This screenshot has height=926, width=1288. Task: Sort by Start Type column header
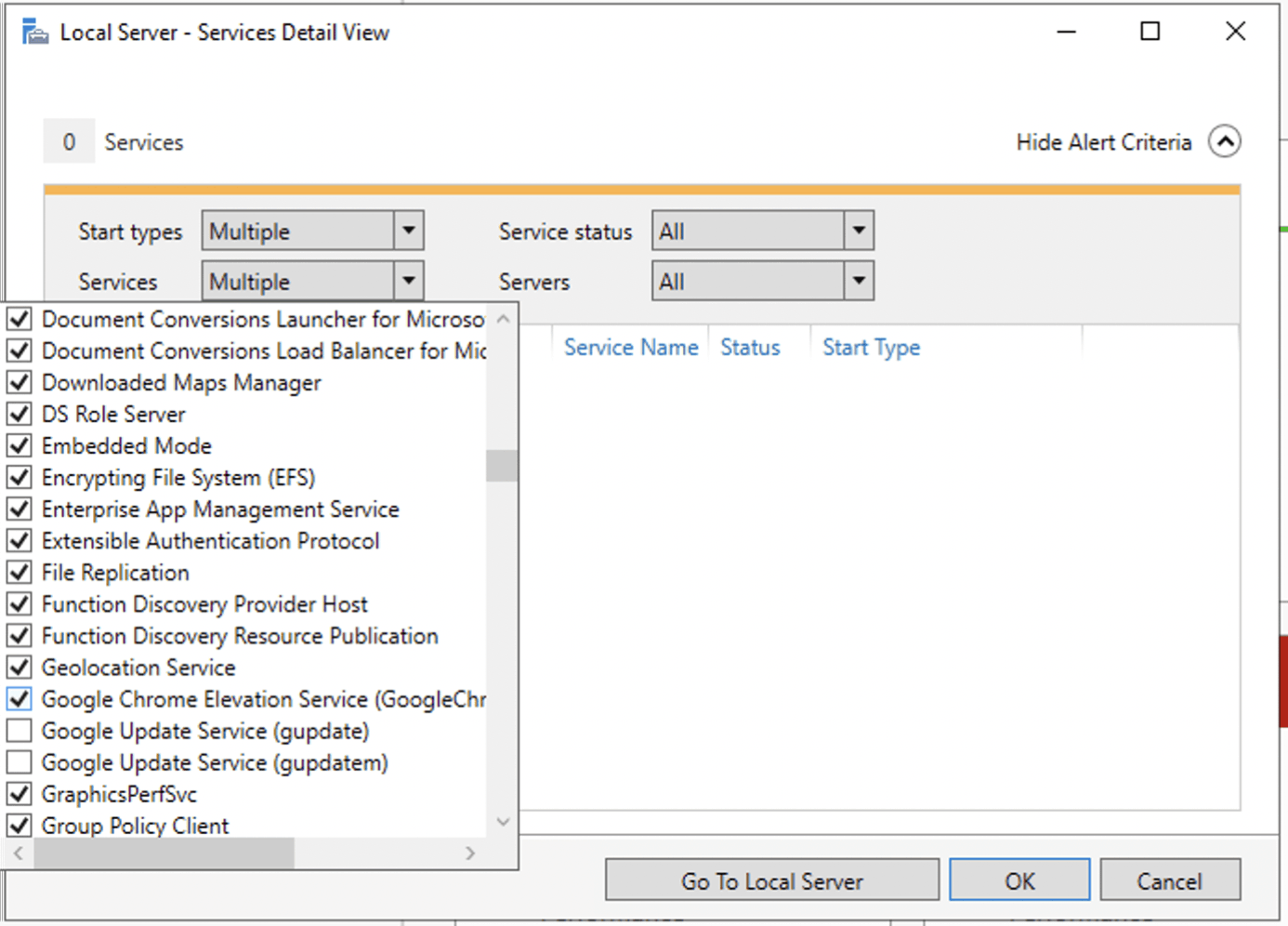871,348
